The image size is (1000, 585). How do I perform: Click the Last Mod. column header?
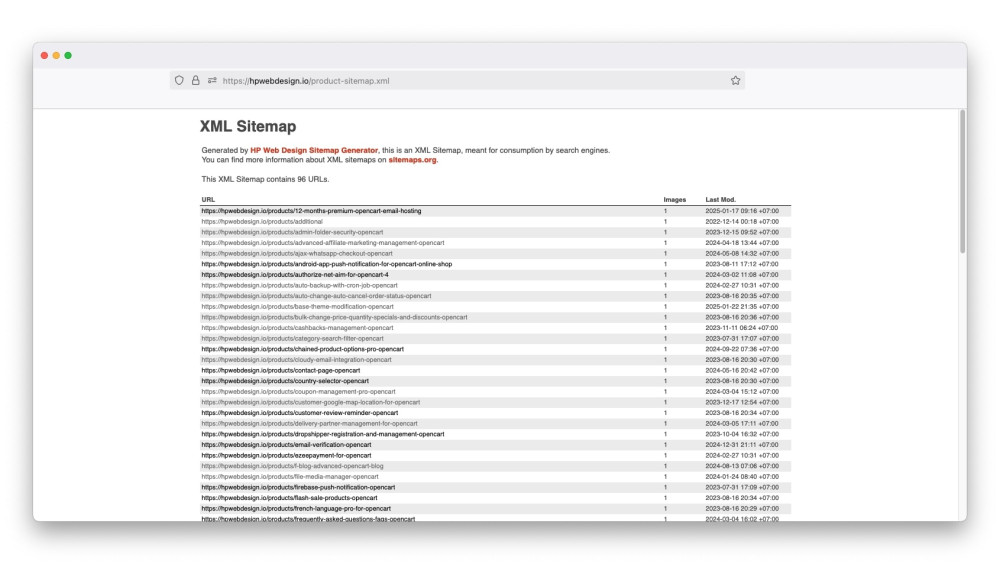pyautogui.click(x=720, y=200)
